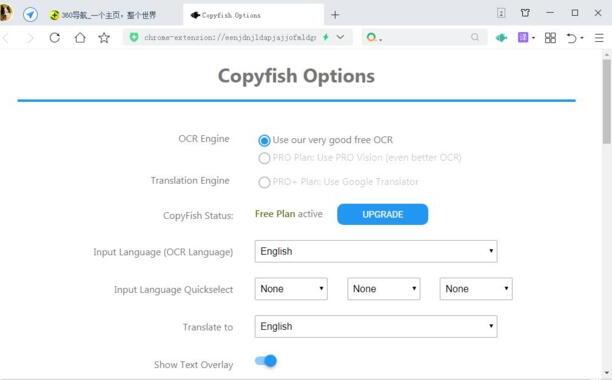The image size is (612, 380).
Task: Reload the page with refresh icon
Action: [55, 38]
